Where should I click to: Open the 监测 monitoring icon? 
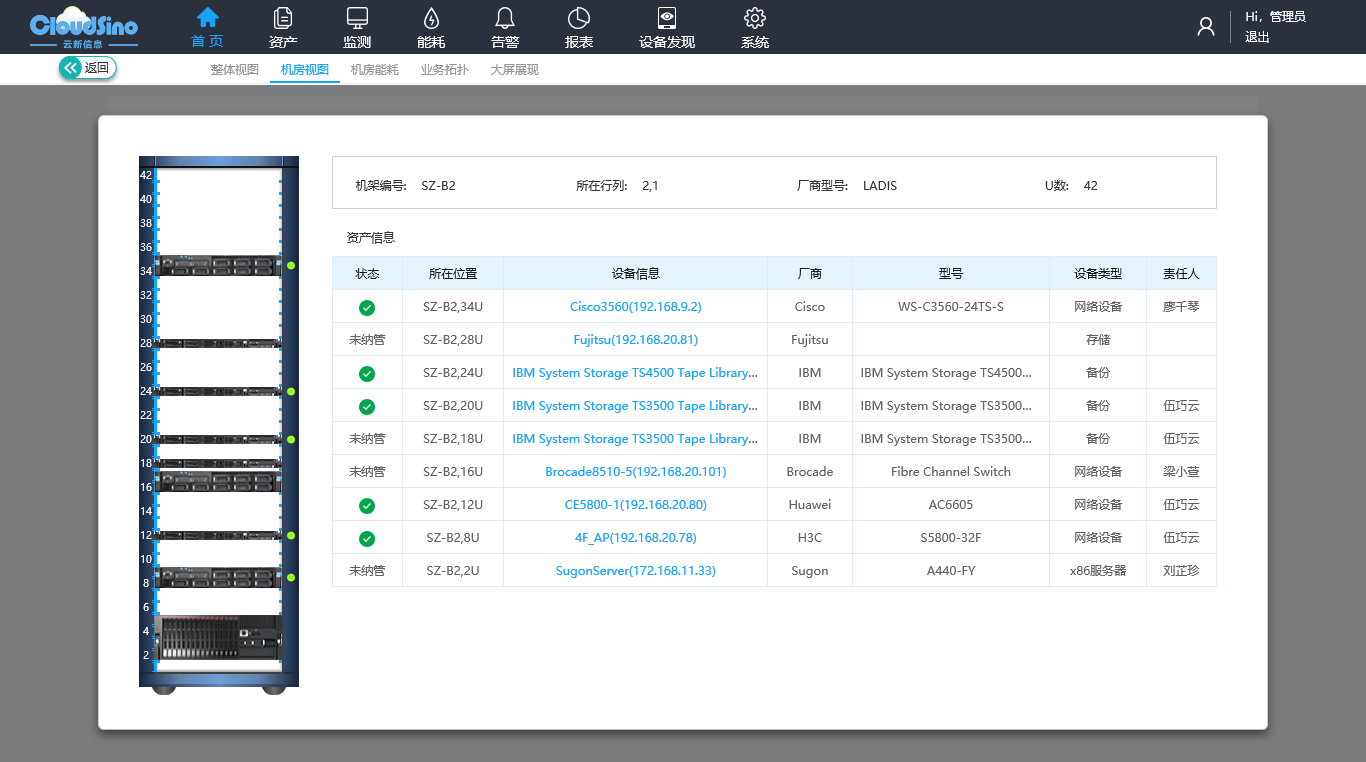357,18
